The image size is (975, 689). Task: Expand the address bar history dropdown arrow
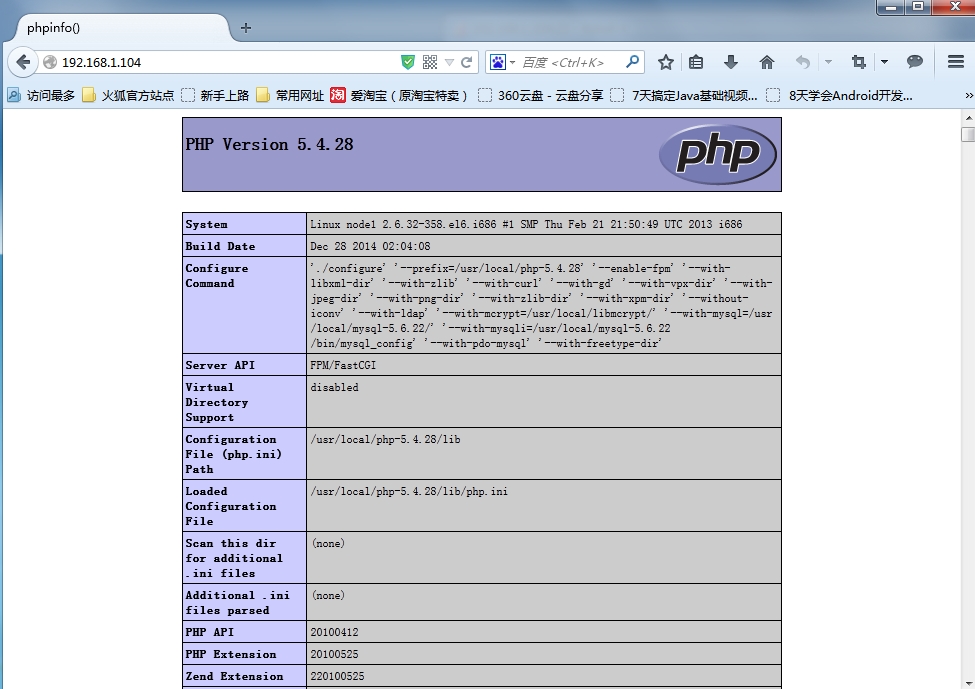click(449, 62)
